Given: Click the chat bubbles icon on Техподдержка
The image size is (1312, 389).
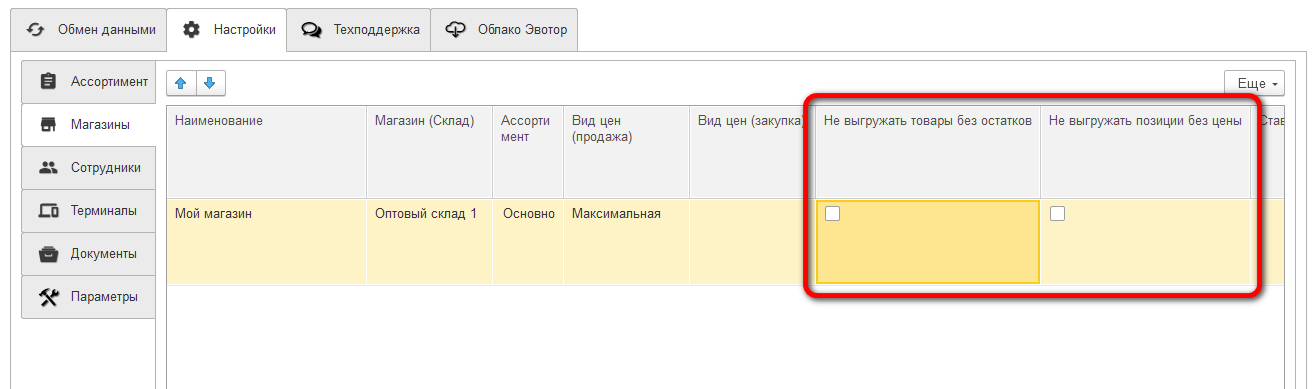Looking at the screenshot, I should point(311,30).
